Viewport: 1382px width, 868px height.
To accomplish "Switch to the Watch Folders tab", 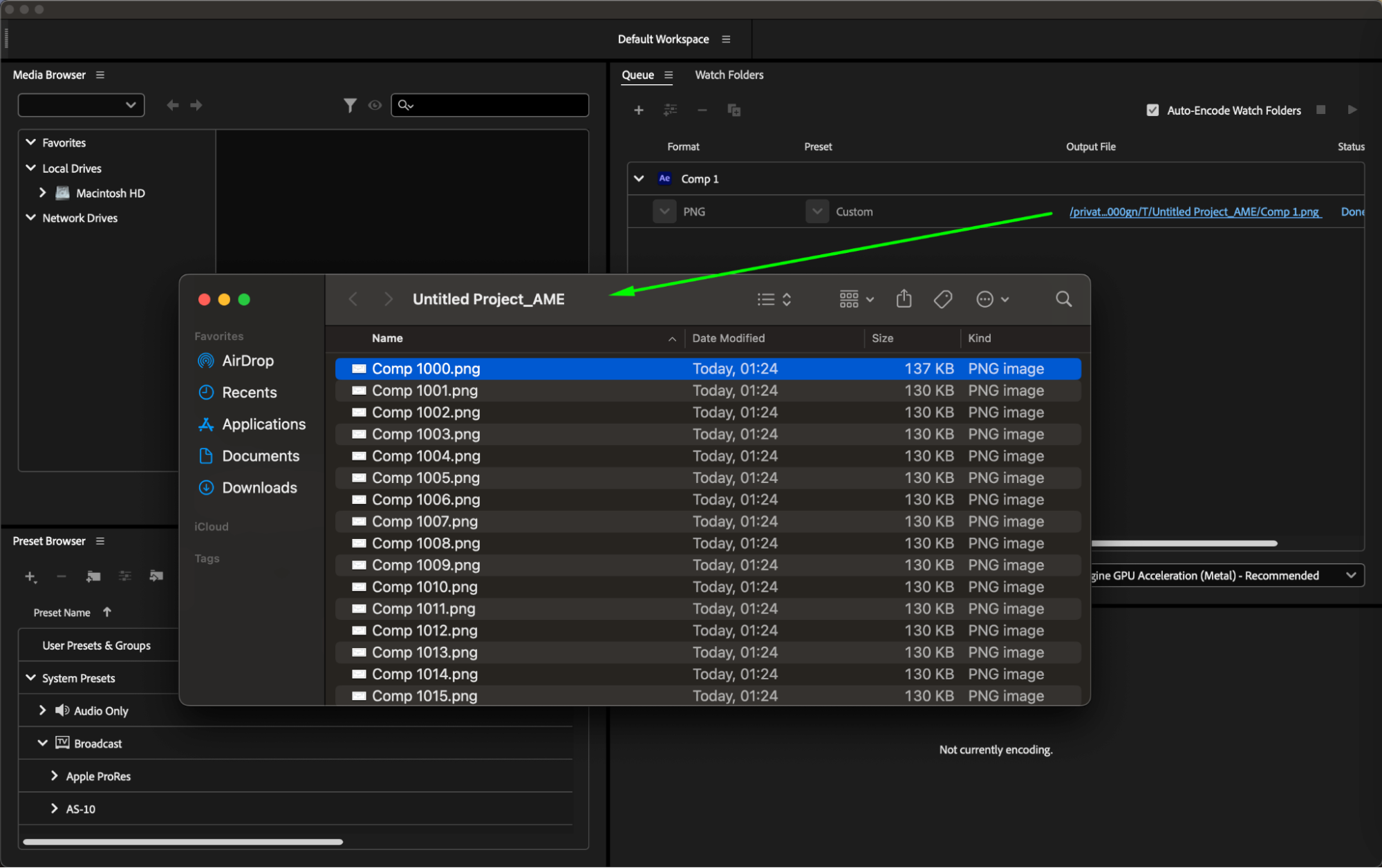I will (729, 75).
